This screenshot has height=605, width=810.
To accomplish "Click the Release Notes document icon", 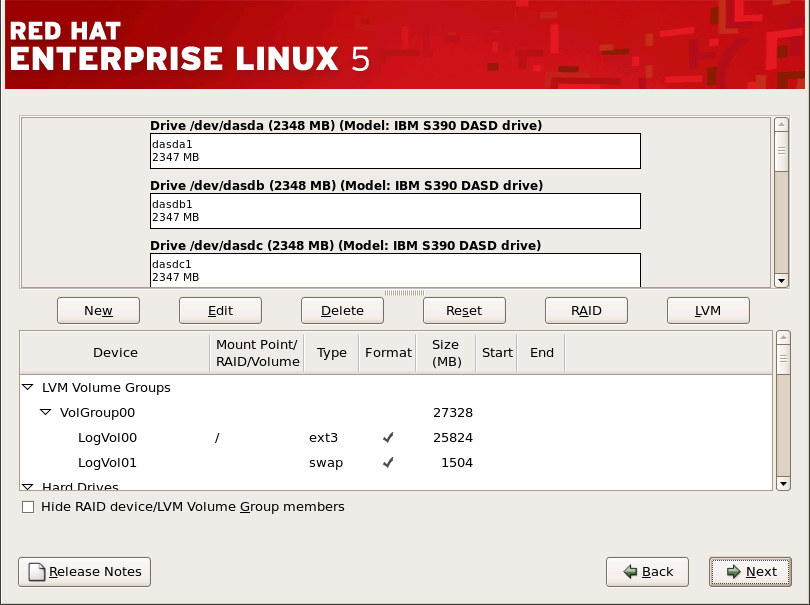I will click(x=34, y=571).
